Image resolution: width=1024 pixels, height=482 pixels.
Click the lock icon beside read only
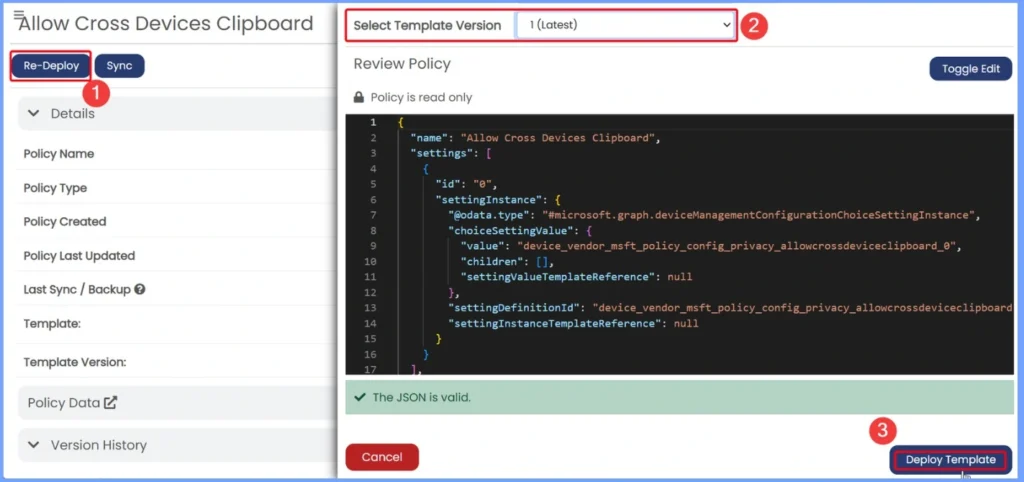click(359, 97)
